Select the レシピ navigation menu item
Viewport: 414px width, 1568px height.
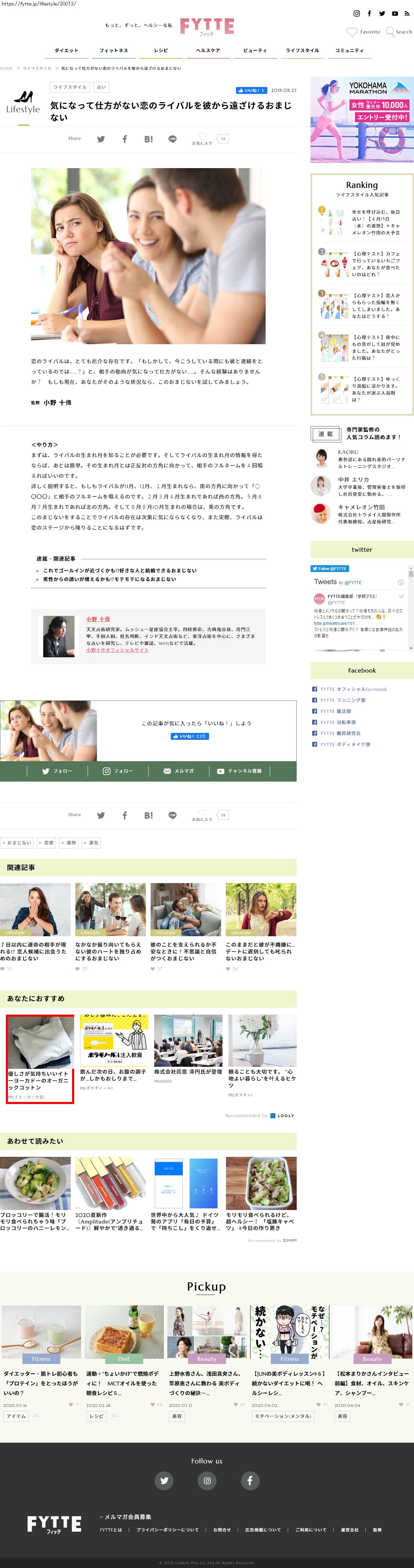(x=161, y=50)
